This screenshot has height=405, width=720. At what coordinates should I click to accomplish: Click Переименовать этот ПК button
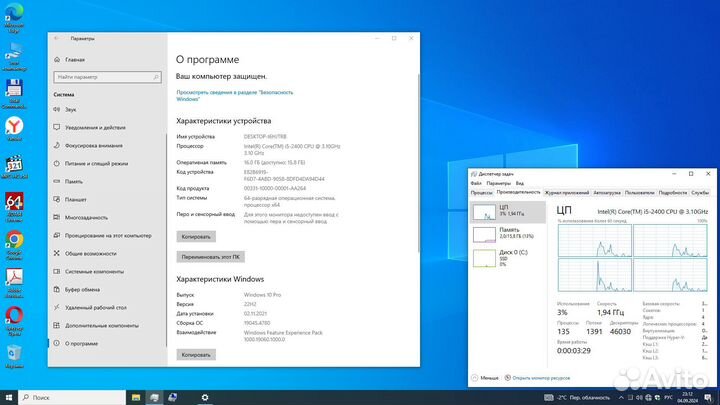coord(210,257)
